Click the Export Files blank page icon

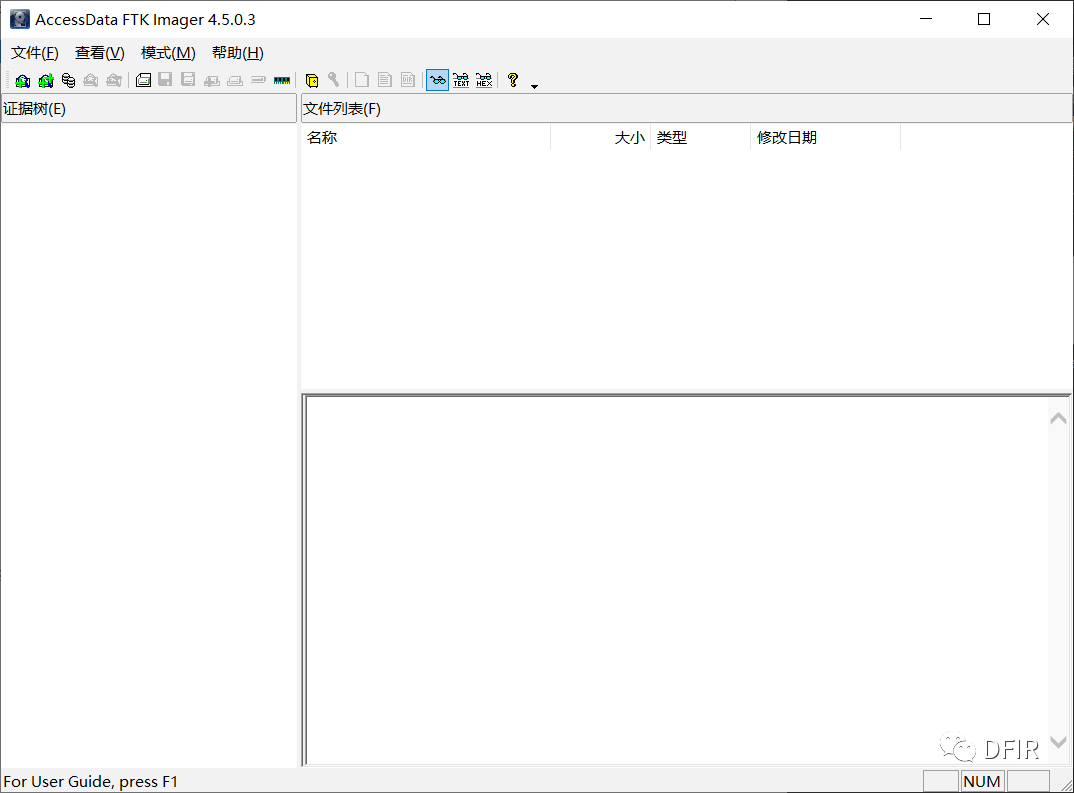[x=362, y=80]
